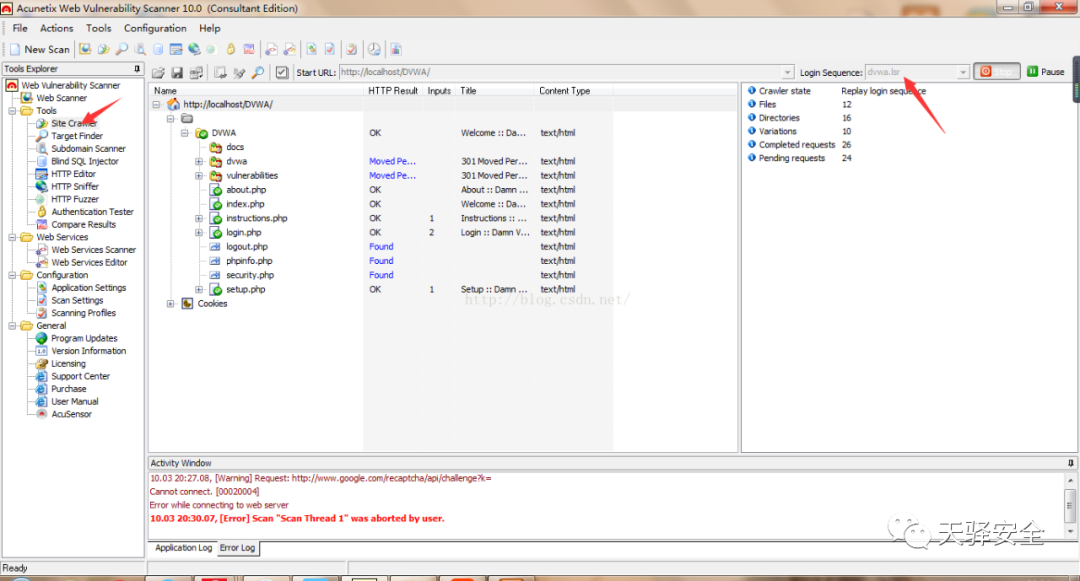Click the New Scan toolbar button
This screenshot has height=581, width=1080.
[39, 50]
